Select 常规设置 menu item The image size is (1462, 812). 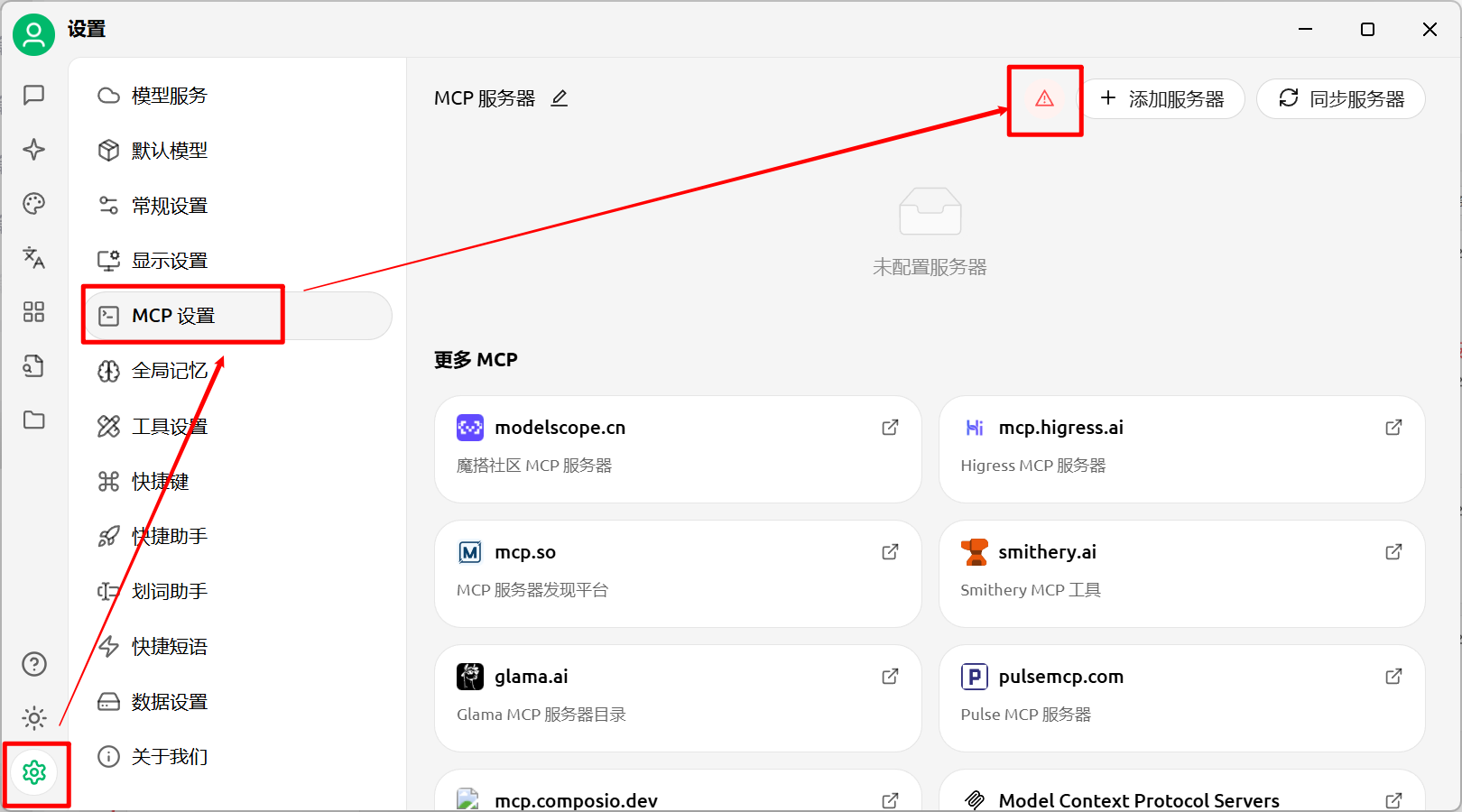(x=170, y=206)
